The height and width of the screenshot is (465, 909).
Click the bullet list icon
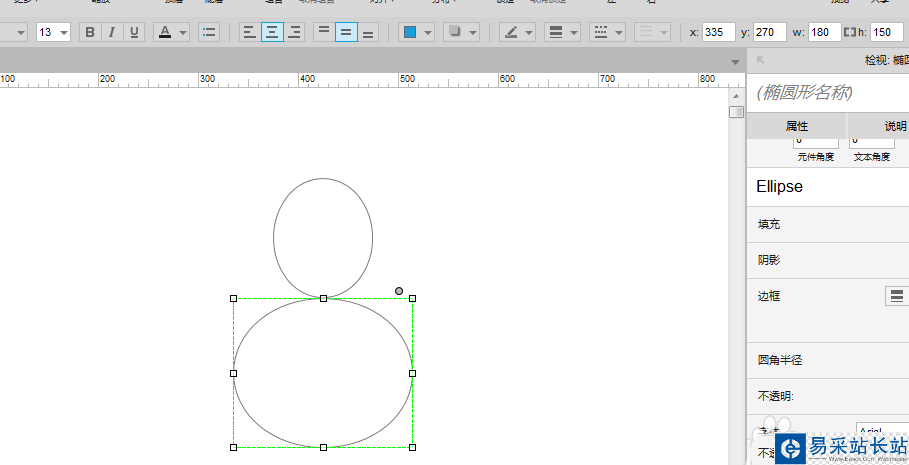click(x=209, y=32)
